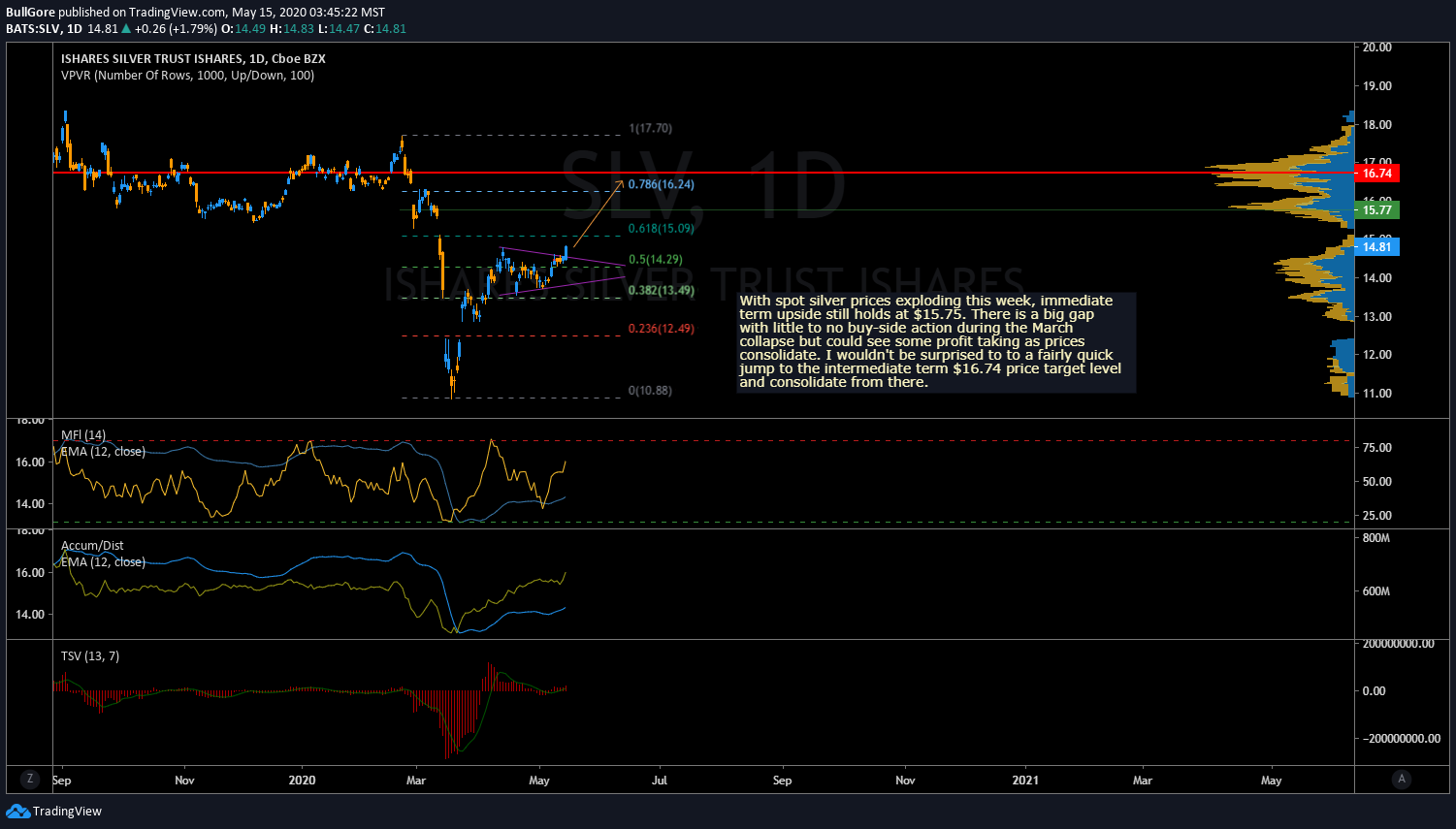Click the "Jul" time axis label
The height and width of the screenshot is (829, 1456).
tap(660, 781)
